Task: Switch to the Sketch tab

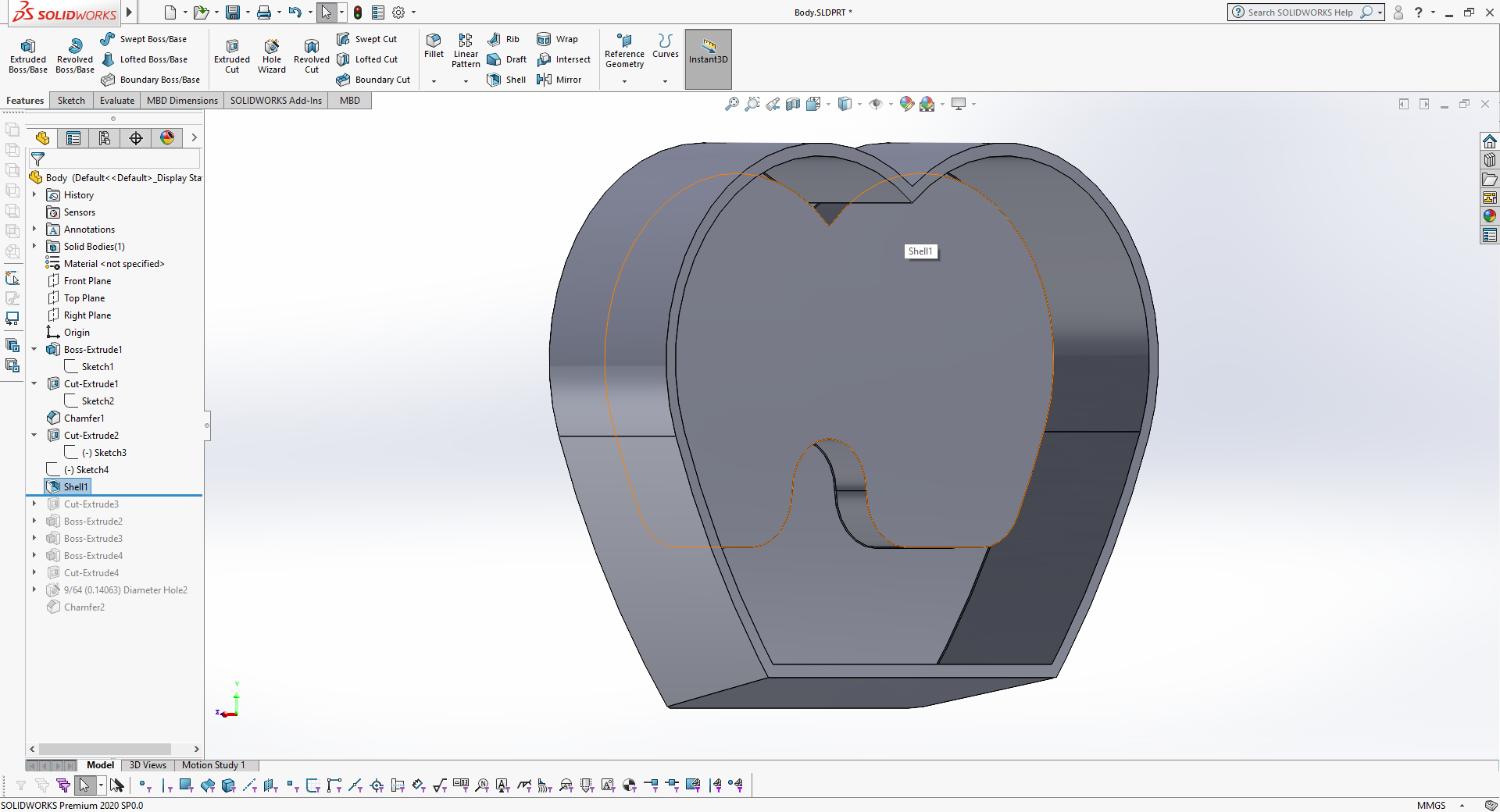Action: pyautogui.click(x=71, y=101)
